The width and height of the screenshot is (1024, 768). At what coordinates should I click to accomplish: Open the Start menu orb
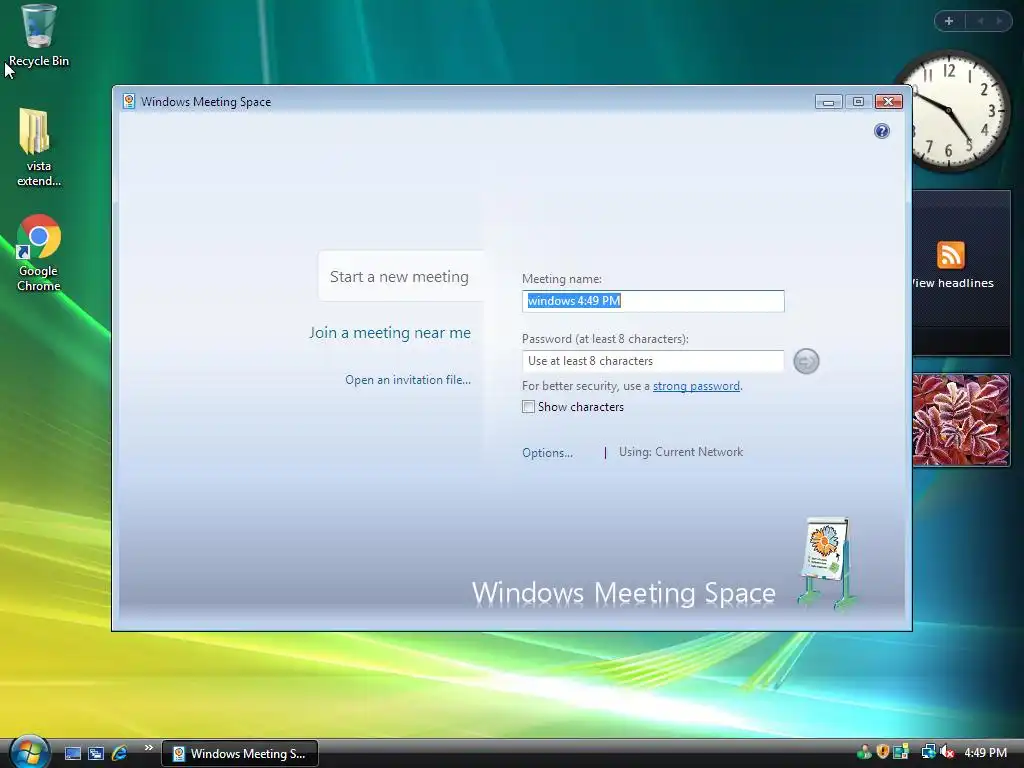point(29,752)
